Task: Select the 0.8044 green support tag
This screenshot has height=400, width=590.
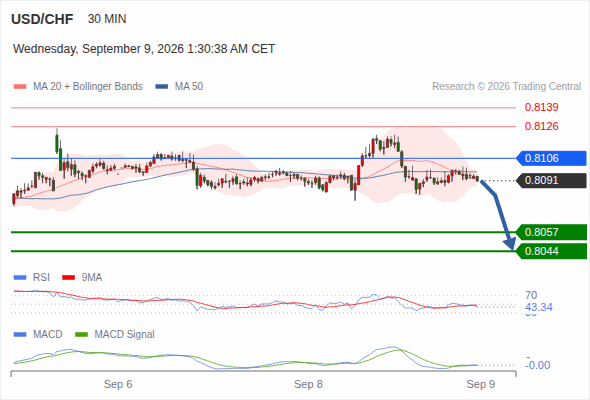Action: click(551, 251)
